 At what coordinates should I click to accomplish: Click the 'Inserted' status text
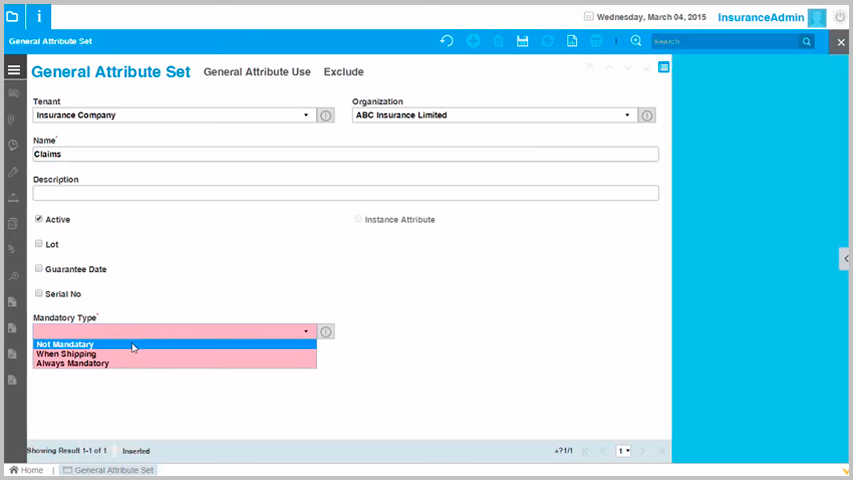[x=136, y=451]
